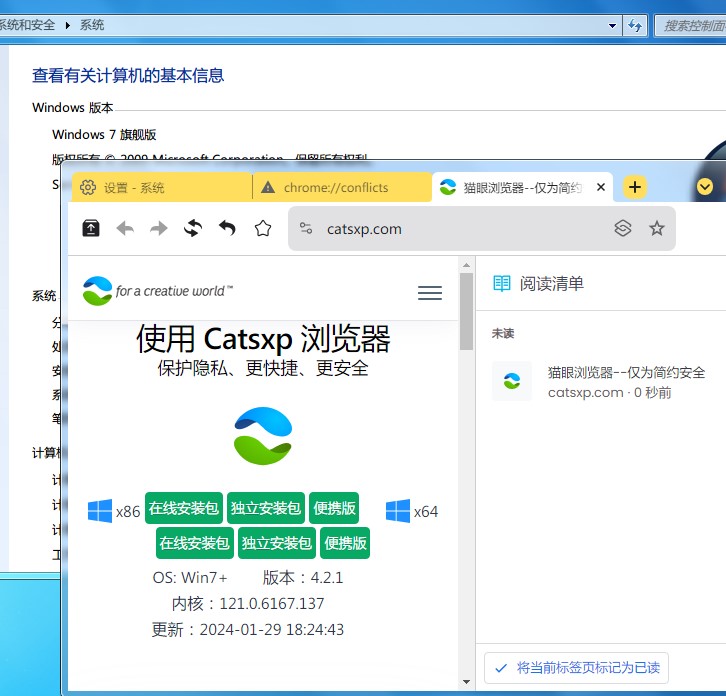Click 系统和安全 breadcrumb in Control Panel
Screen dimensions: 726x696
coord(27,25)
